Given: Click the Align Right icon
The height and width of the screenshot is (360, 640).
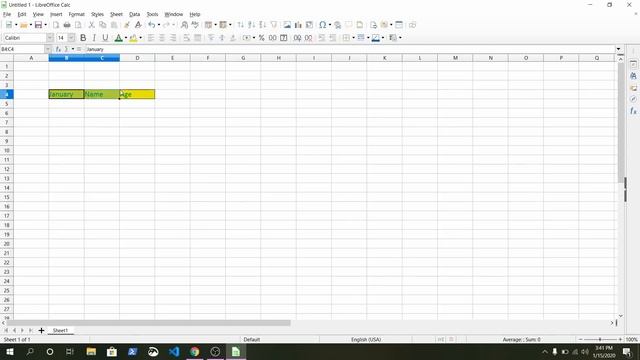Looking at the screenshot, I should pyautogui.click(x=173, y=38).
